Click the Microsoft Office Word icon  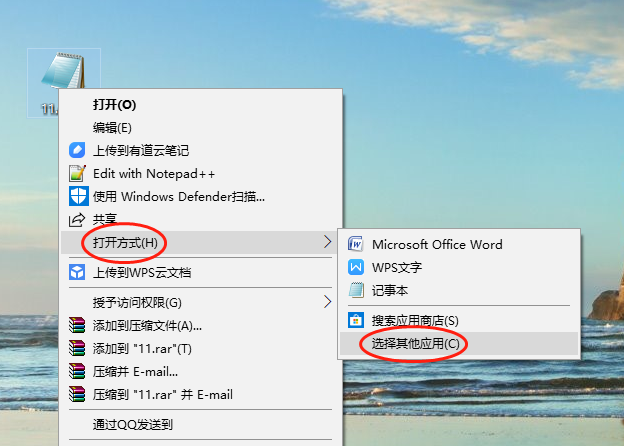coord(356,244)
